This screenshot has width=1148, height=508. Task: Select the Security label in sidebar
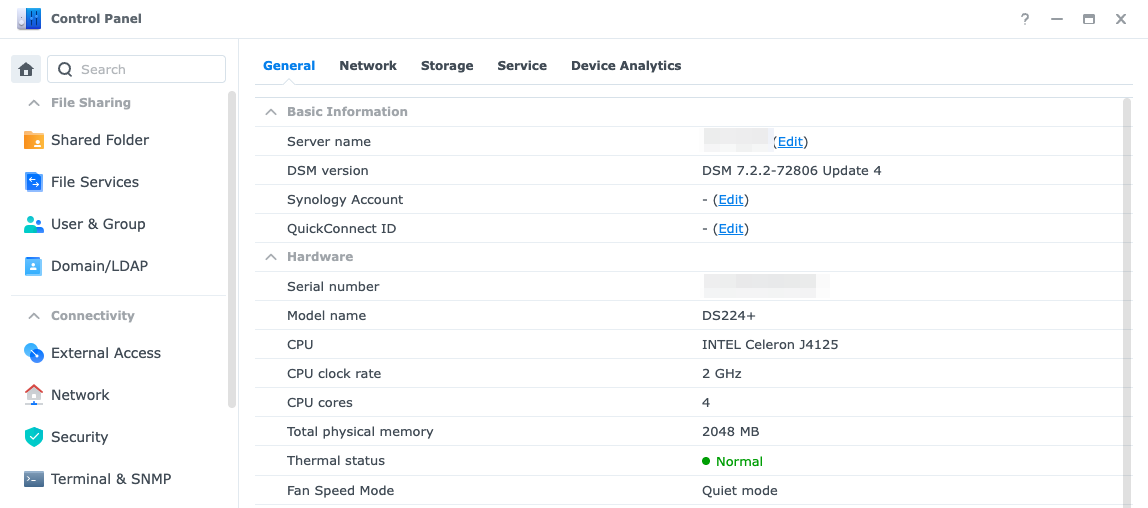click(79, 437)
